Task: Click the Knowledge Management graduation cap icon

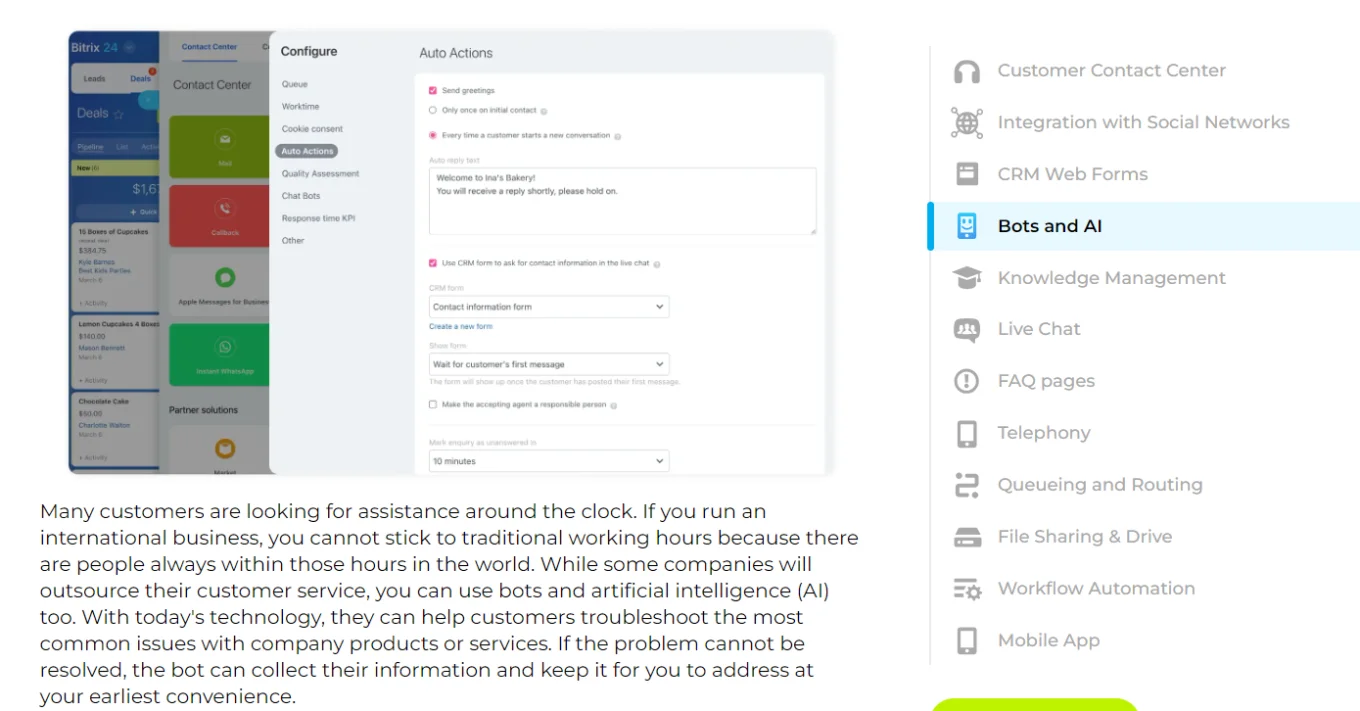Action: point(966,278)
